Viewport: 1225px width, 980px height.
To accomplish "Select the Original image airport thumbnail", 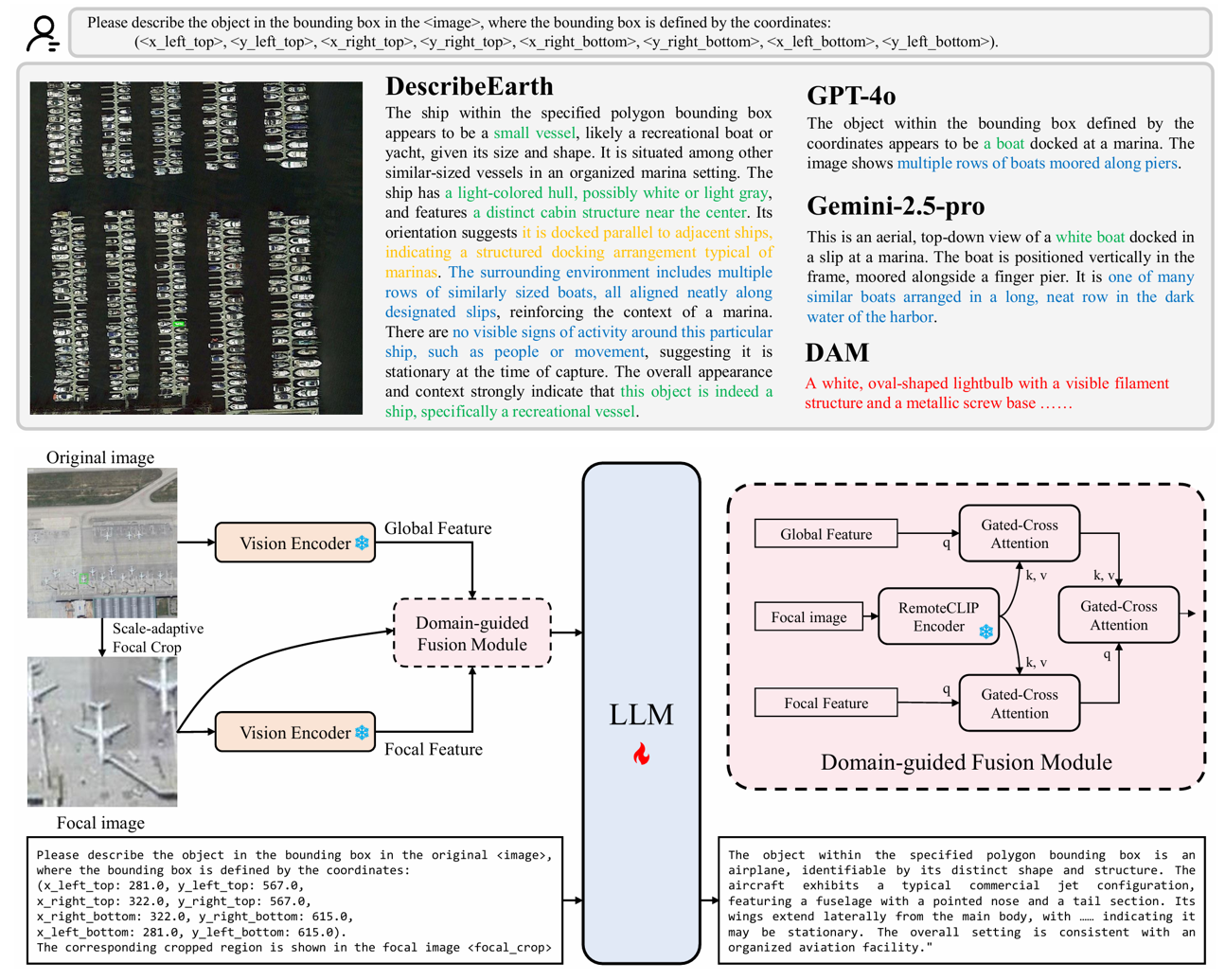I will pyautogui.click(x=102, y=543).
